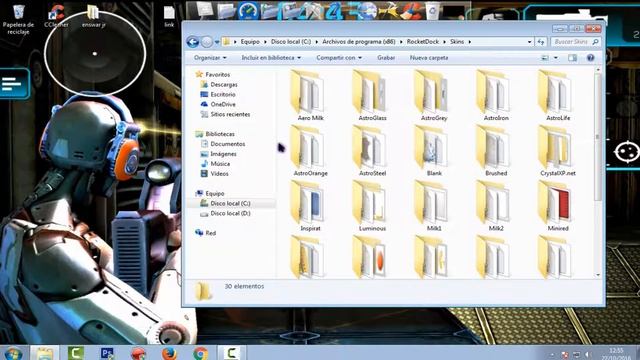Viewport: 640px width, 360px height.
Task: Open the Compartir con dropdown
Action: (339, 58)
